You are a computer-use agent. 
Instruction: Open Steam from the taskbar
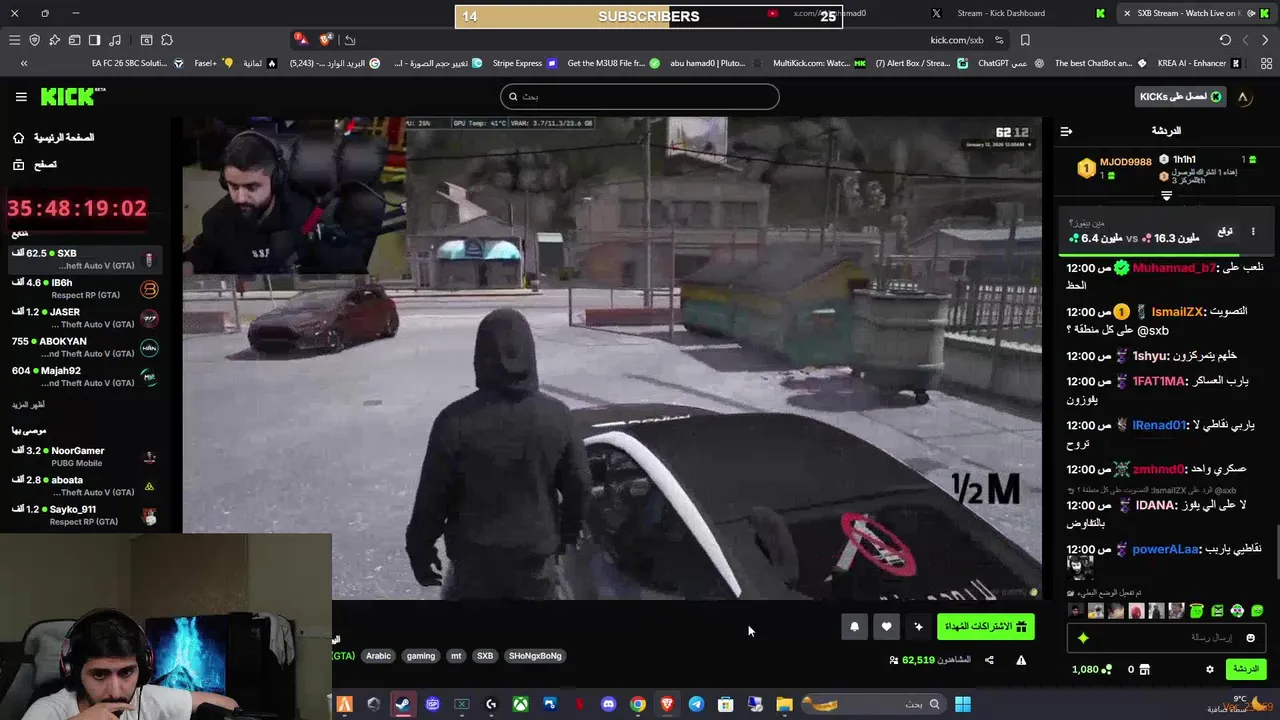pos(402,704)
